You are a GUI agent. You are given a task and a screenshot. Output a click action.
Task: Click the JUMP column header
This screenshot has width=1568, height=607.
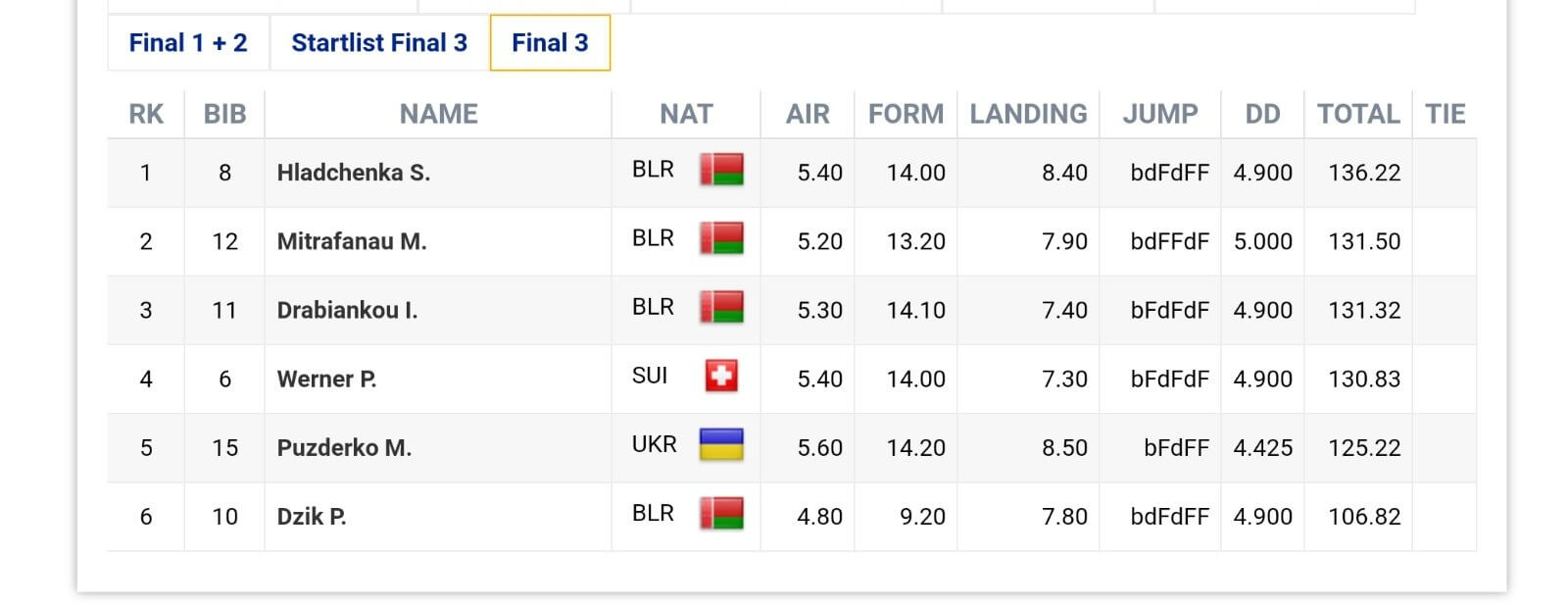1160,114
